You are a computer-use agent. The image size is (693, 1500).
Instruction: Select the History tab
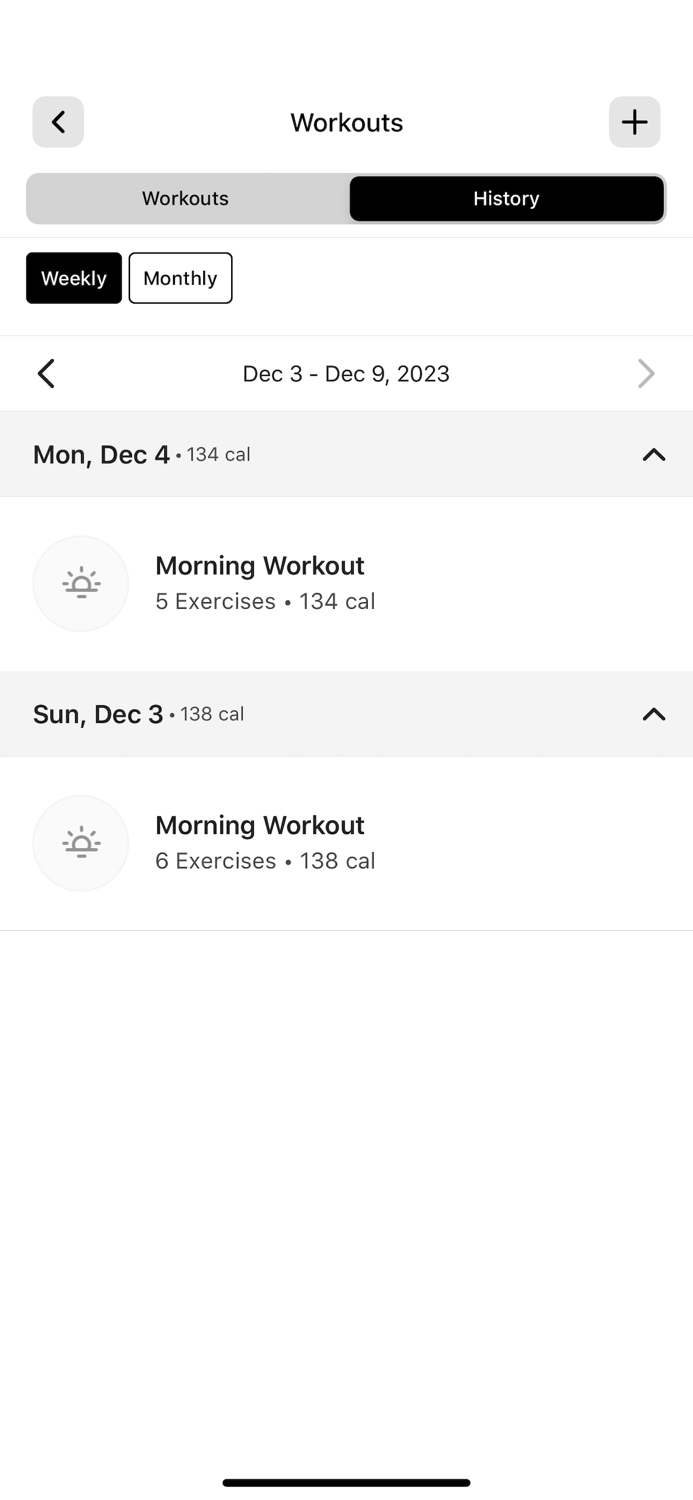click(x=506, y=198)
